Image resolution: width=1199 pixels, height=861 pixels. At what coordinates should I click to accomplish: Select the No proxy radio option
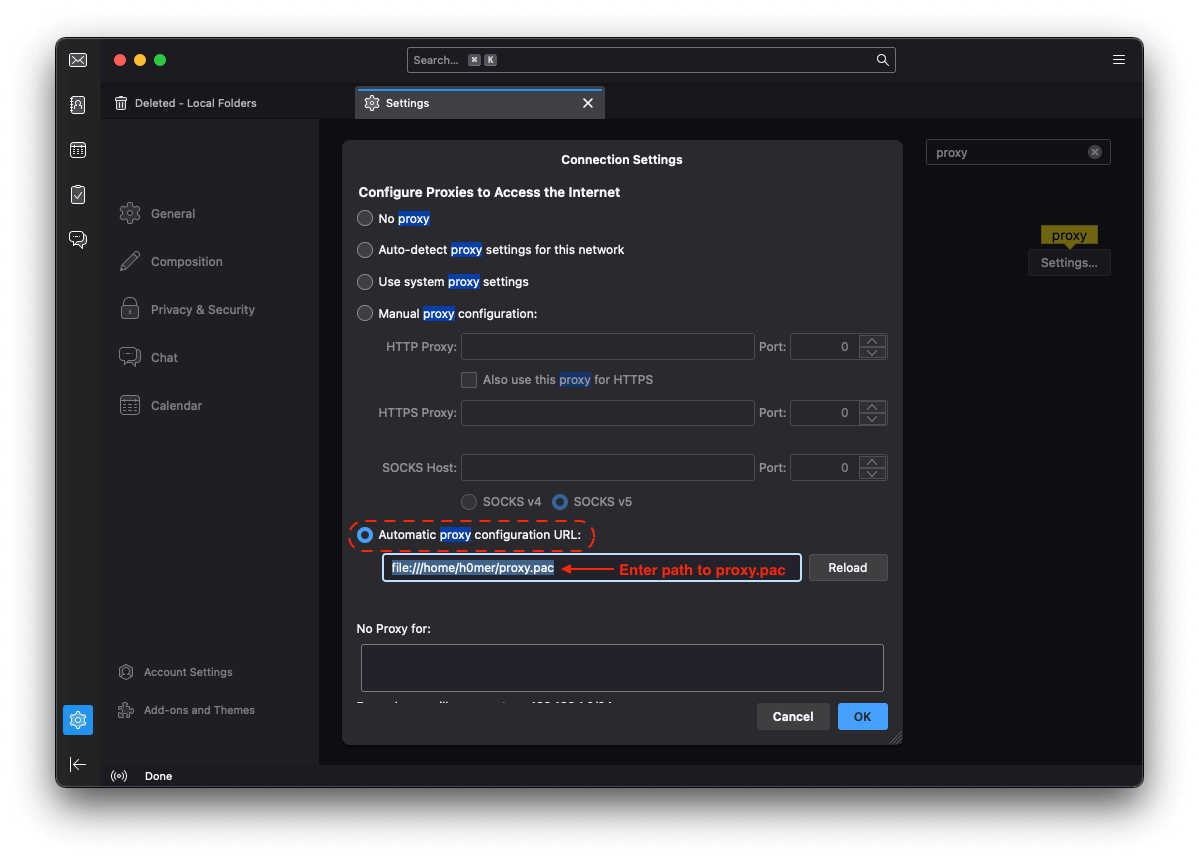365,218
